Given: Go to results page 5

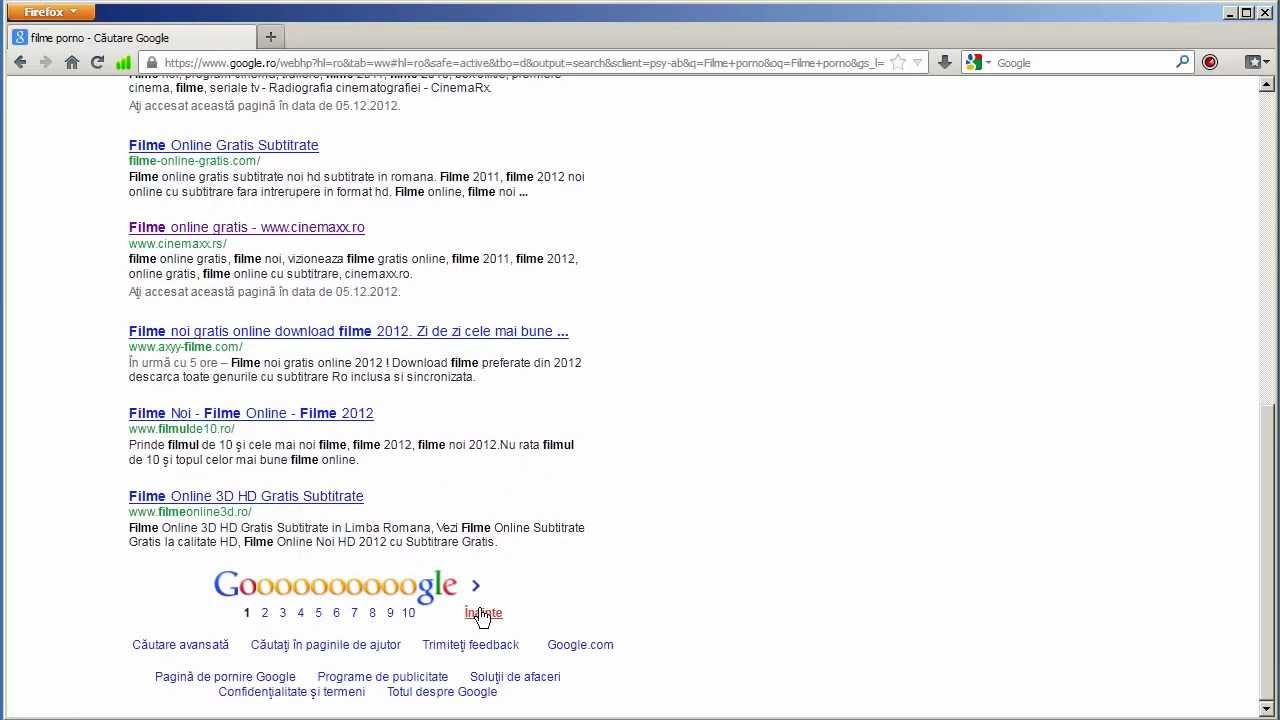Looking at the screenshot, I should pyautogui.click(x=318, y=613).
